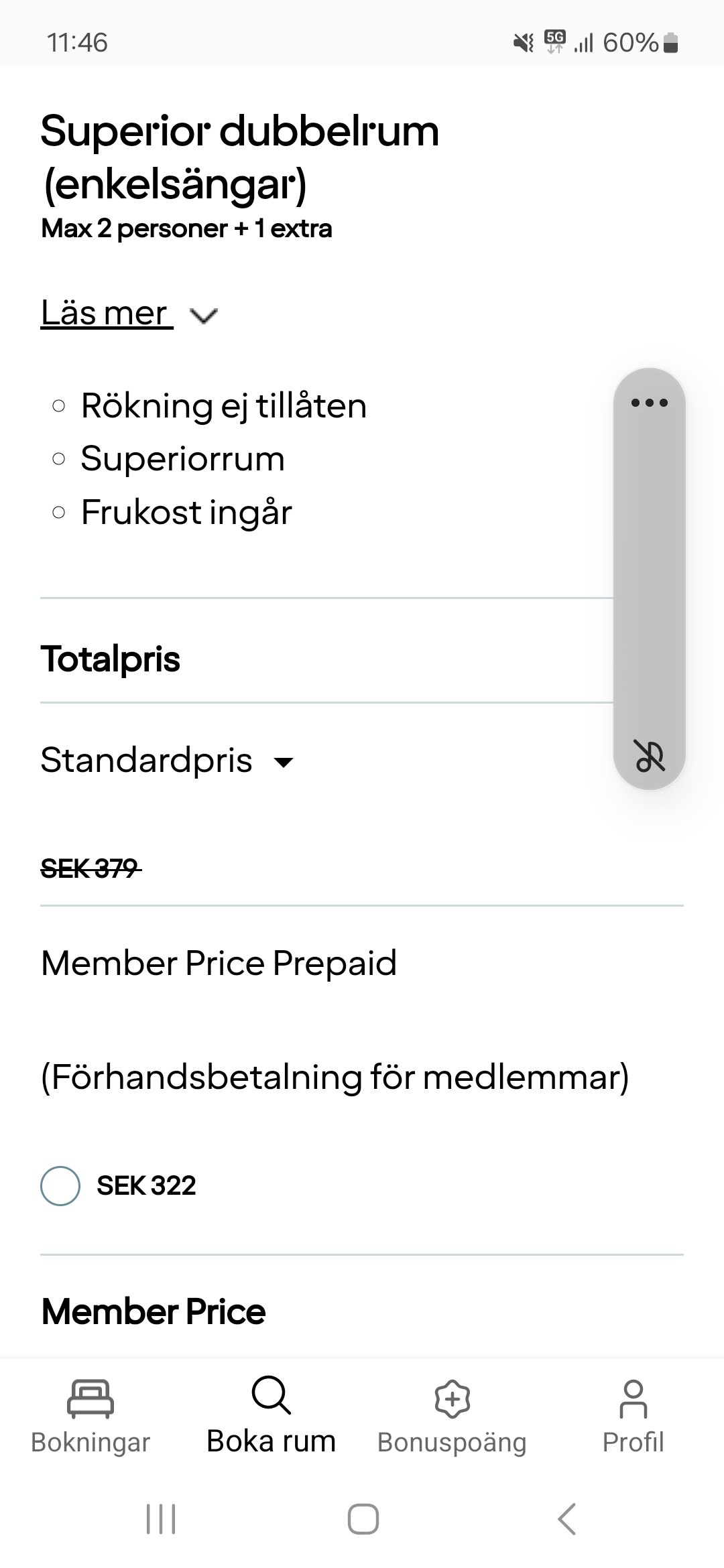The width and height of the screenshot is (724, 1568).
Task: Expand the Läs mer chevron
Action: click(x=204, y=316)
